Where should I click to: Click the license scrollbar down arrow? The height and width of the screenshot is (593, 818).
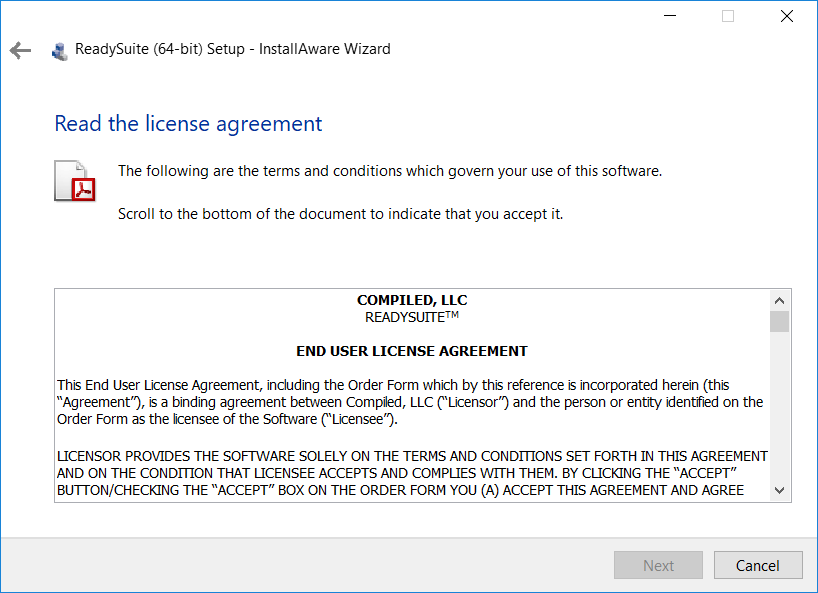tap(779, 490)
